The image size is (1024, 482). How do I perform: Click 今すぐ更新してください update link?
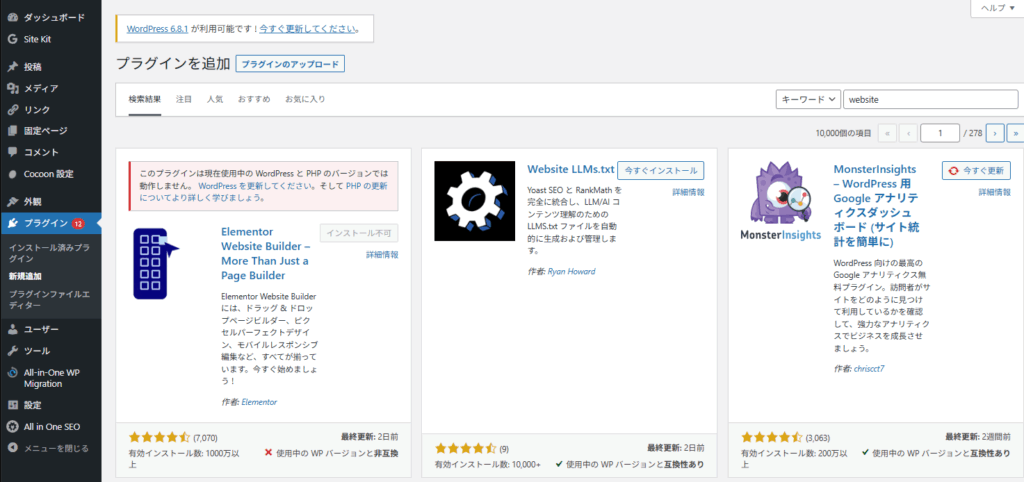point(308,29)
